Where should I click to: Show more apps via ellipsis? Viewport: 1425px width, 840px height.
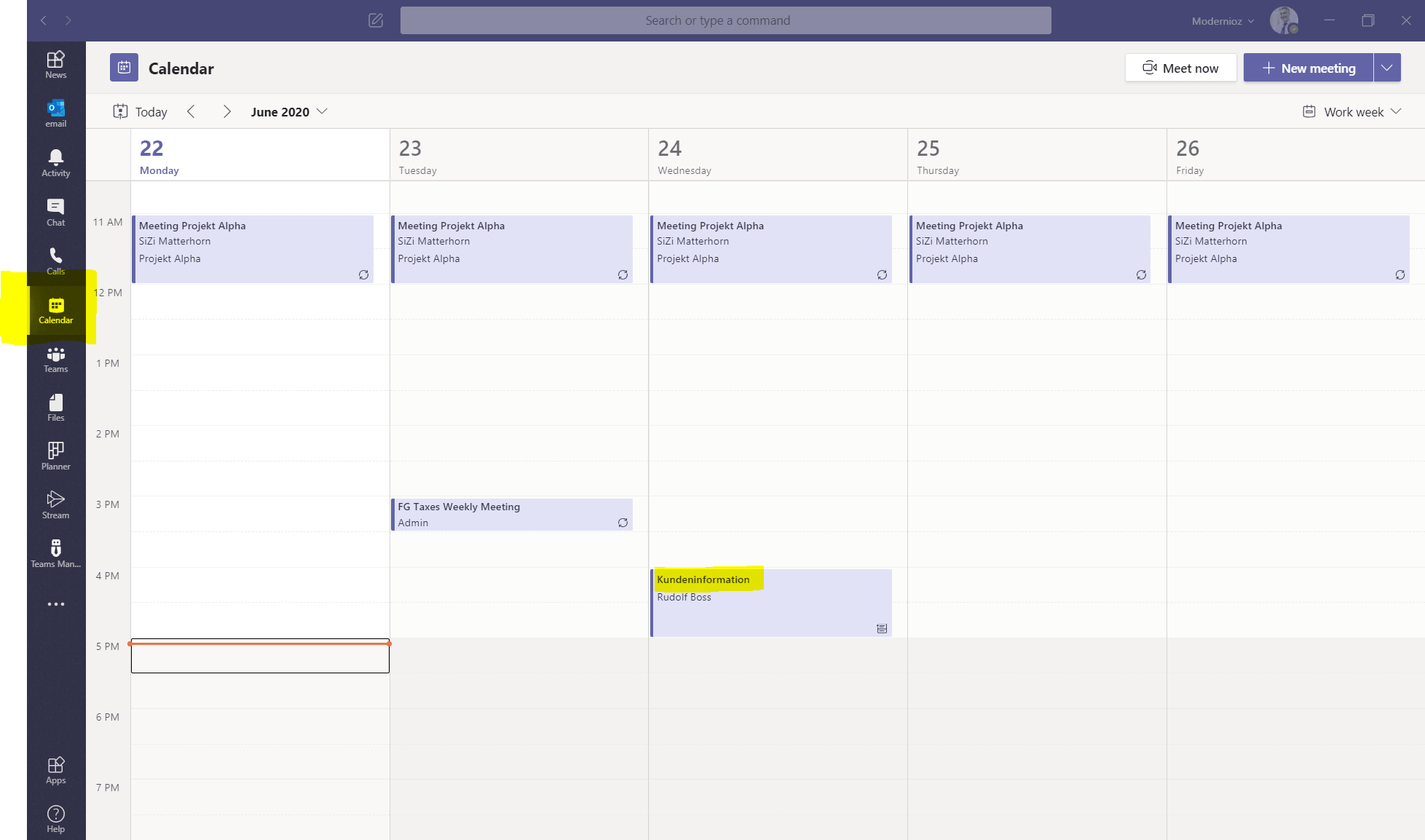pos(56,604)
